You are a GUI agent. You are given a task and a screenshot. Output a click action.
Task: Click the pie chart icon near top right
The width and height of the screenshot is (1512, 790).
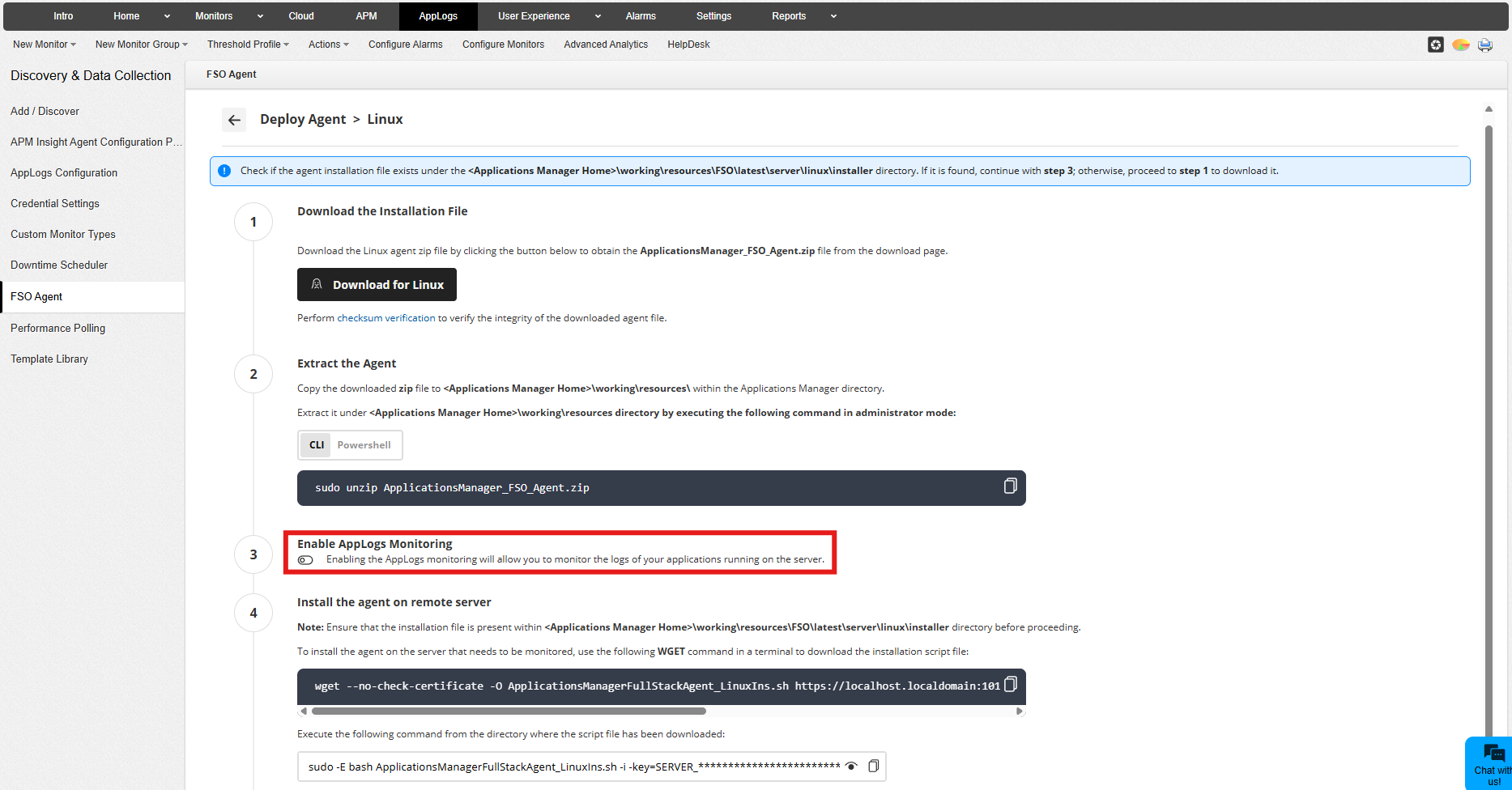click(1461, 45)
